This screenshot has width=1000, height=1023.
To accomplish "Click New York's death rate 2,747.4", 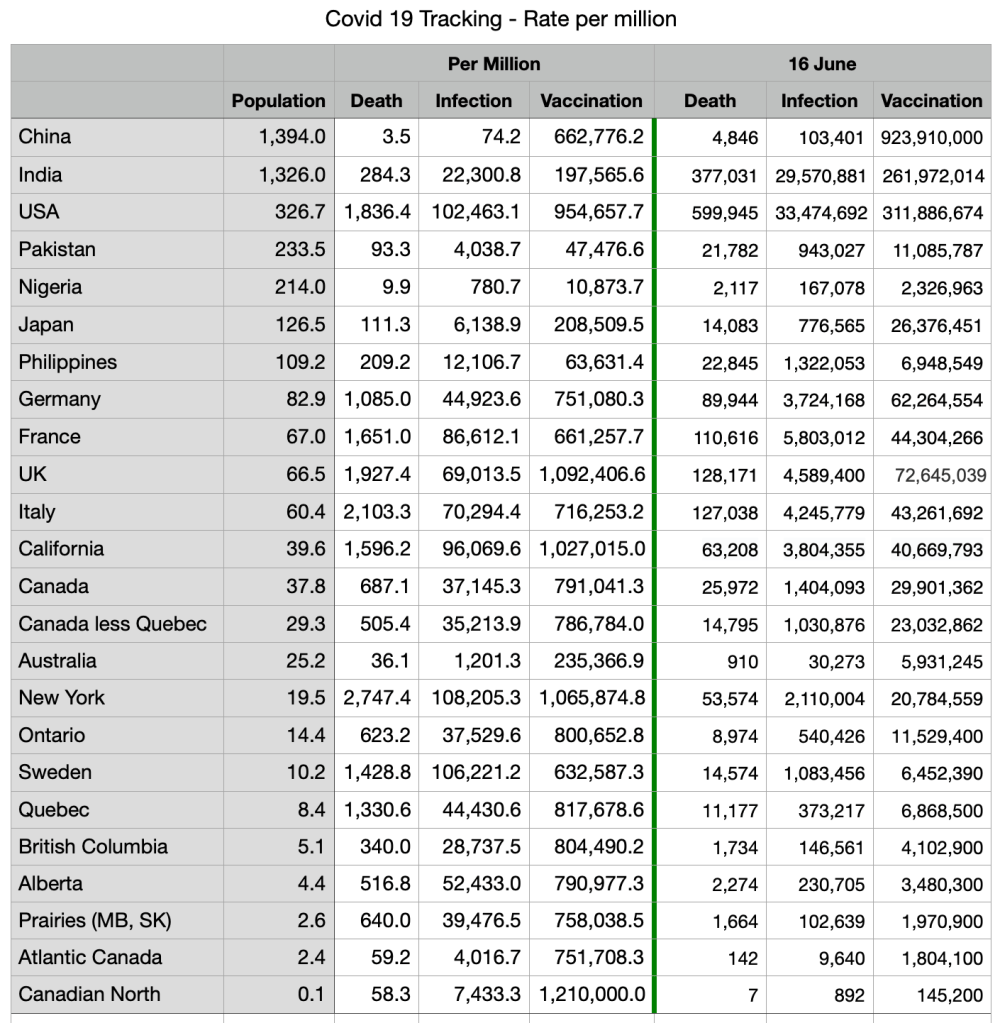I will coord(377,698).
